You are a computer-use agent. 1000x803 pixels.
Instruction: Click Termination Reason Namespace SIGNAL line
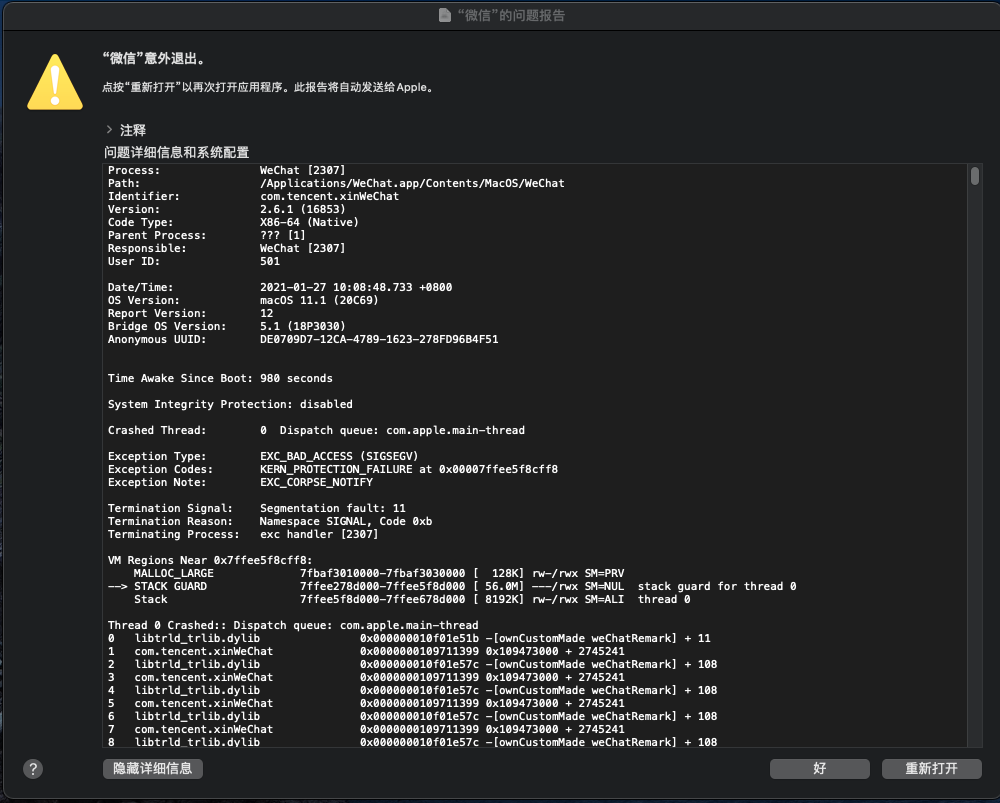coord(270,522)
